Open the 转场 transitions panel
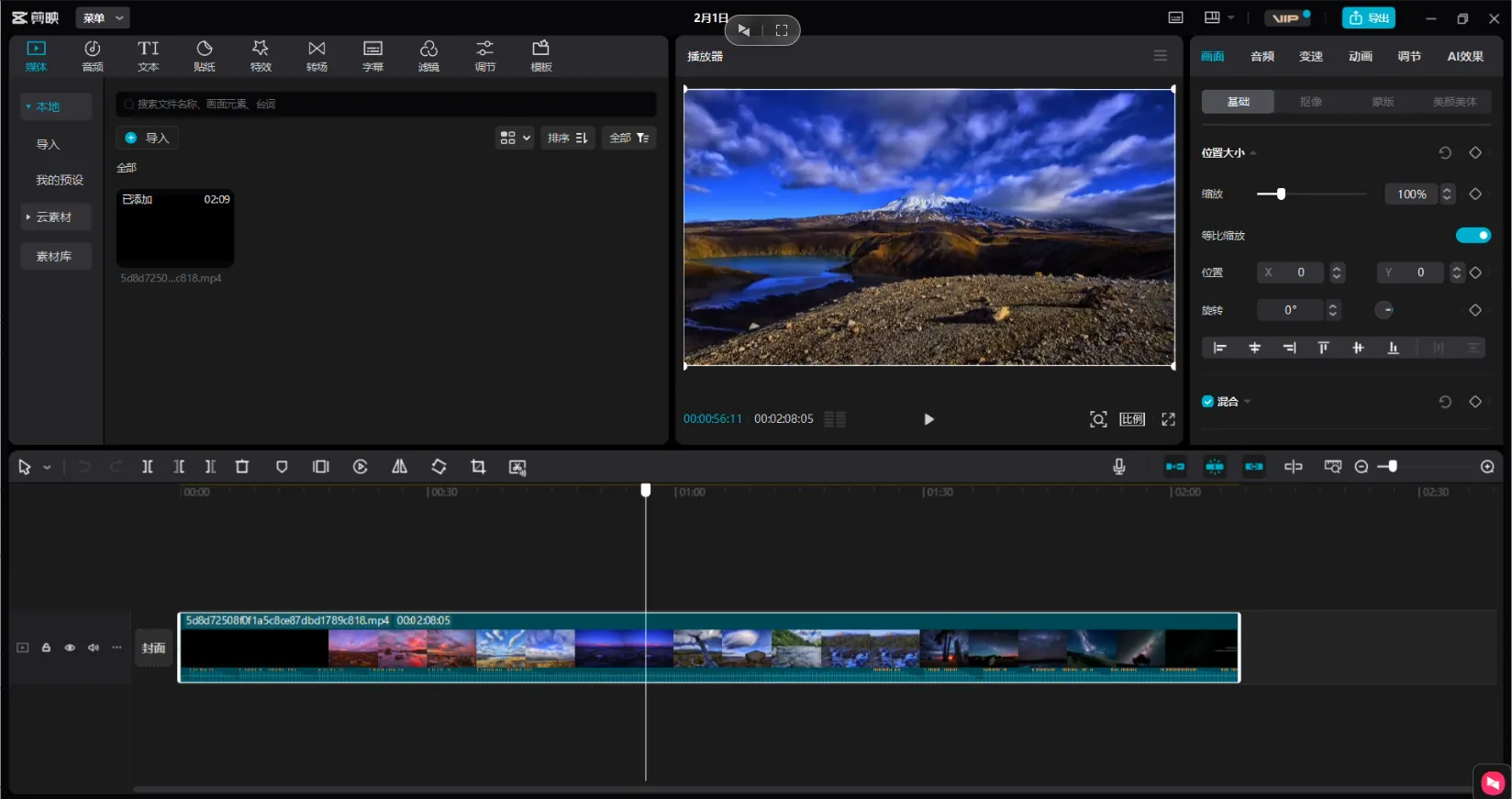Screen dimensions: 1512x799 click(317, 56)
